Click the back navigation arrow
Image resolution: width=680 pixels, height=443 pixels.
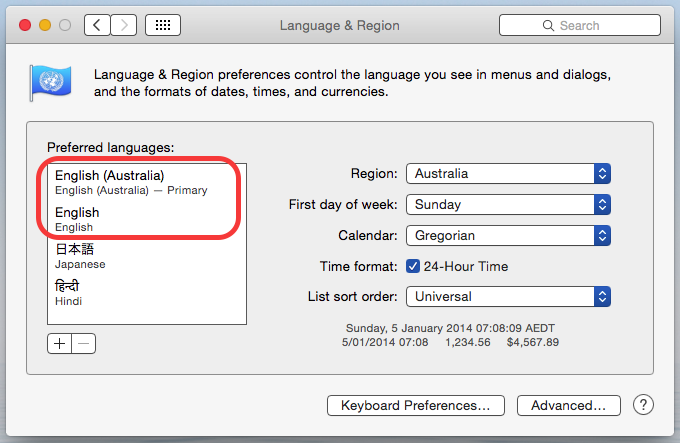(x=97, y=25)
